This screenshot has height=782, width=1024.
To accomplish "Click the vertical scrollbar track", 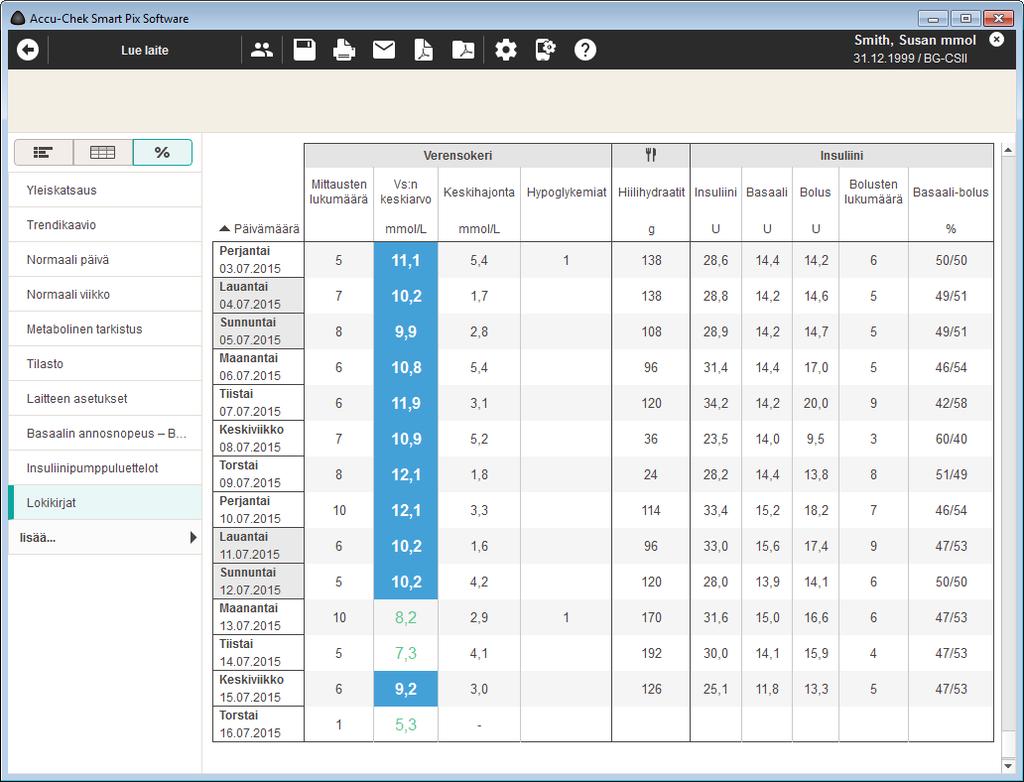I will click(1008, 457).
